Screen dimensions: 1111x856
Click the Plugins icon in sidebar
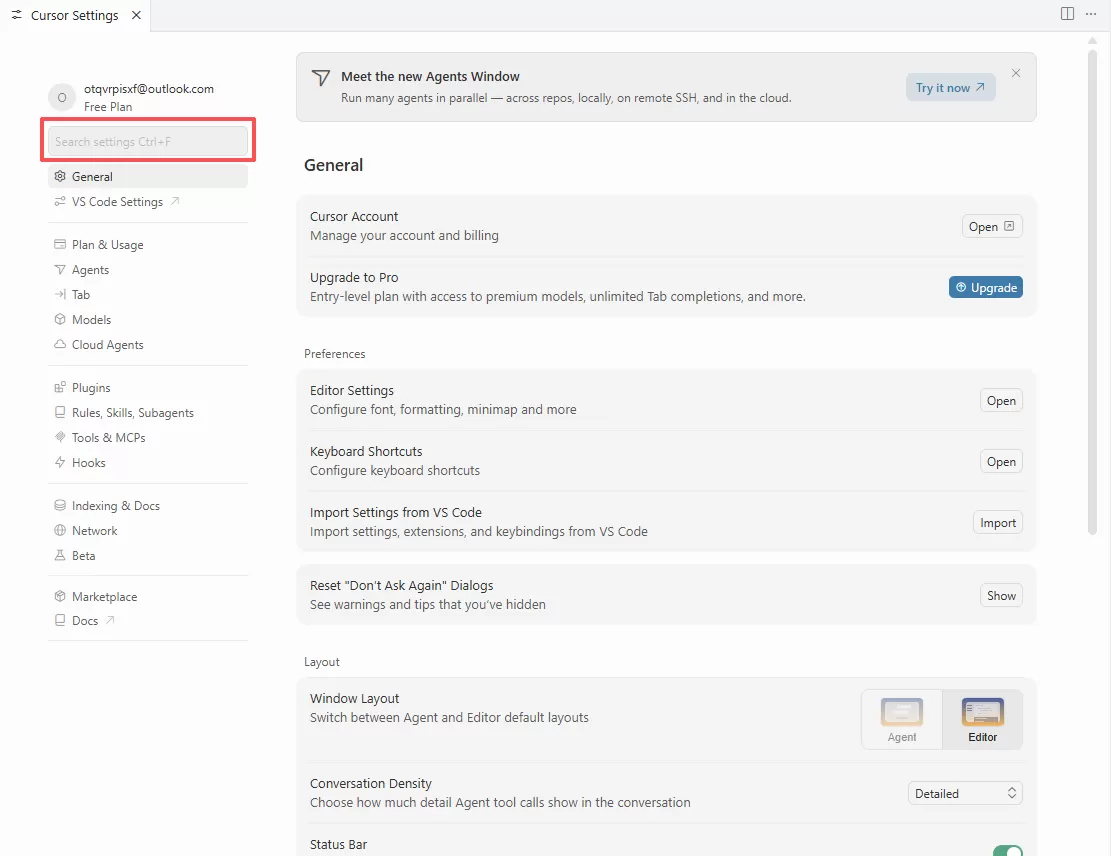pyautogui.click(x=60, y=388)
